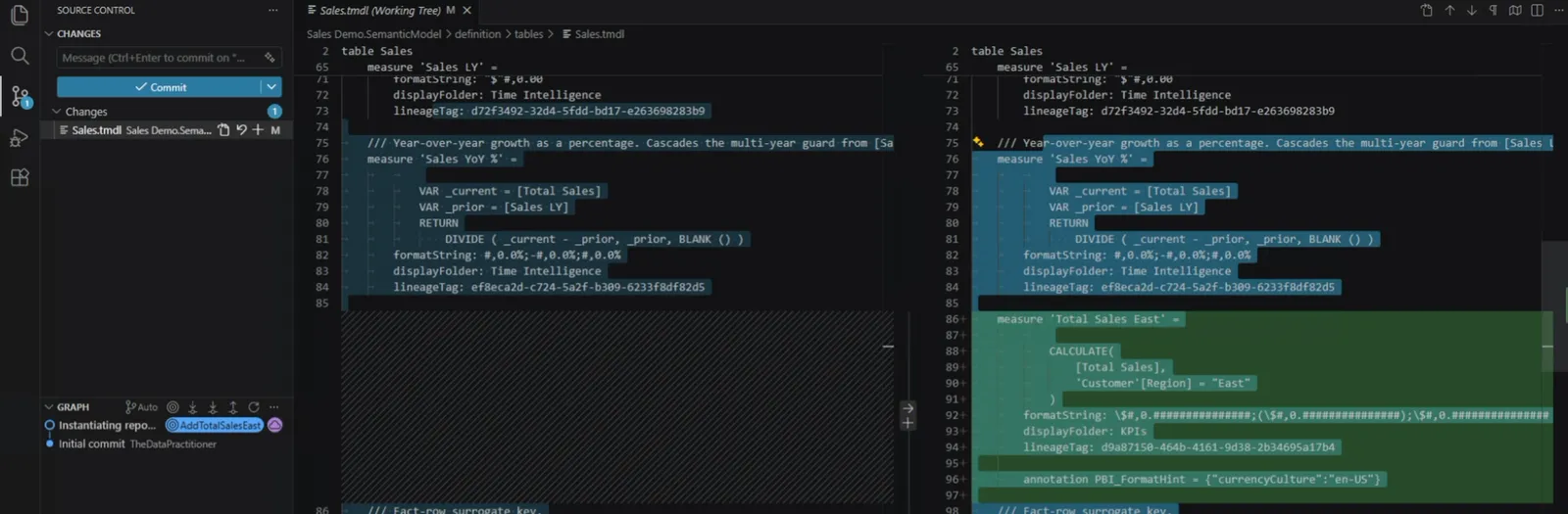This screenshot has width=1568, height=514.
Task: Toggle collapse unchanged regions map icon
Action: [1515, 11]
